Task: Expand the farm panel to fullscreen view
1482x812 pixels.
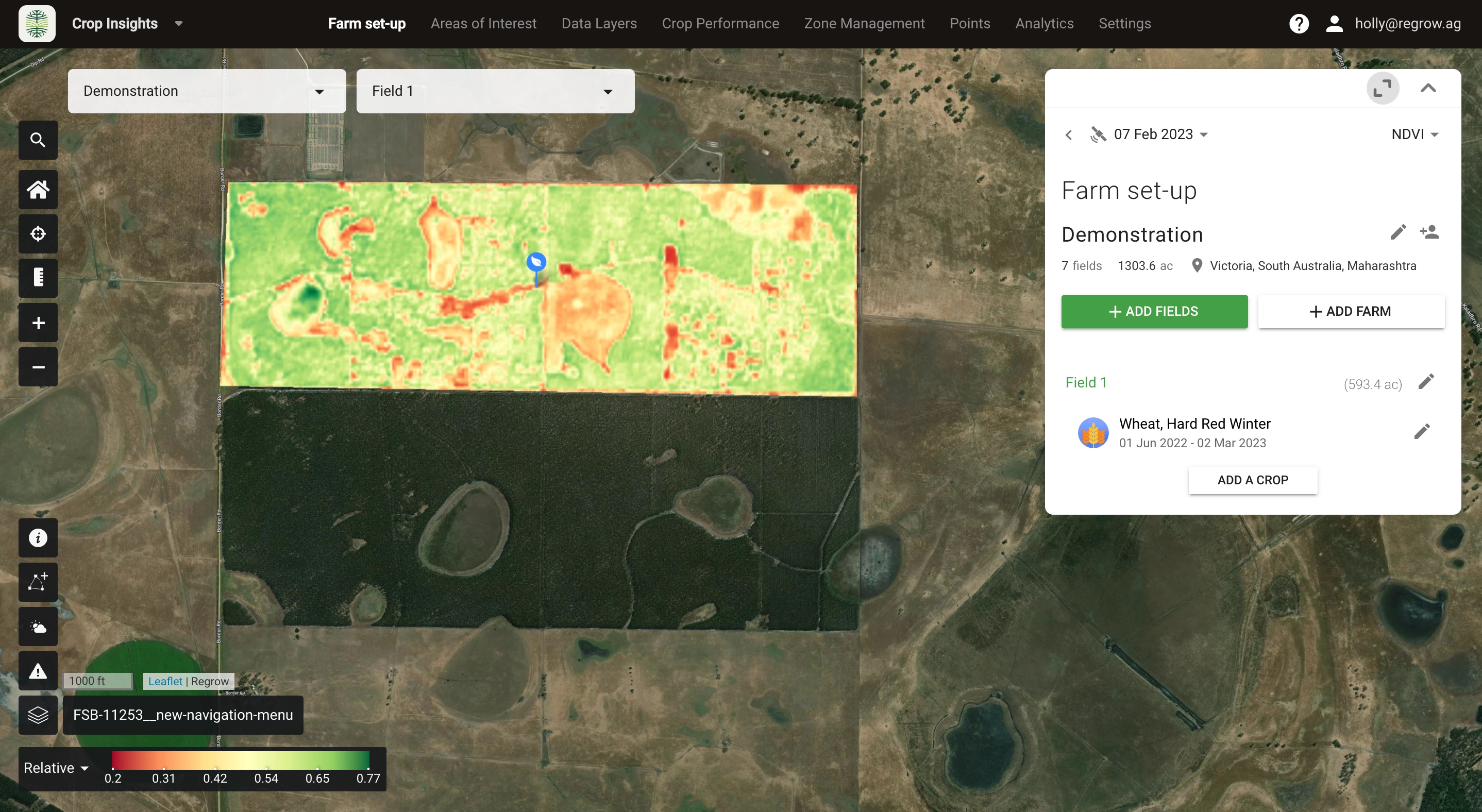Action: [x=1383, y=88]
